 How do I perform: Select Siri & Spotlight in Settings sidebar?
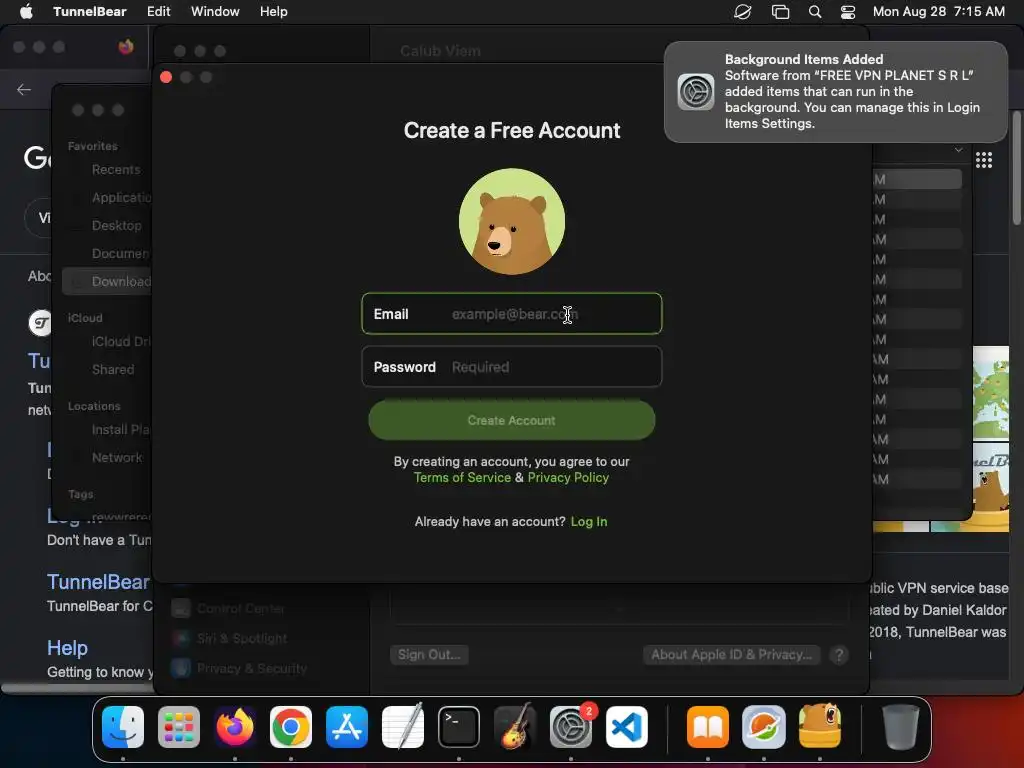(229, 639)
